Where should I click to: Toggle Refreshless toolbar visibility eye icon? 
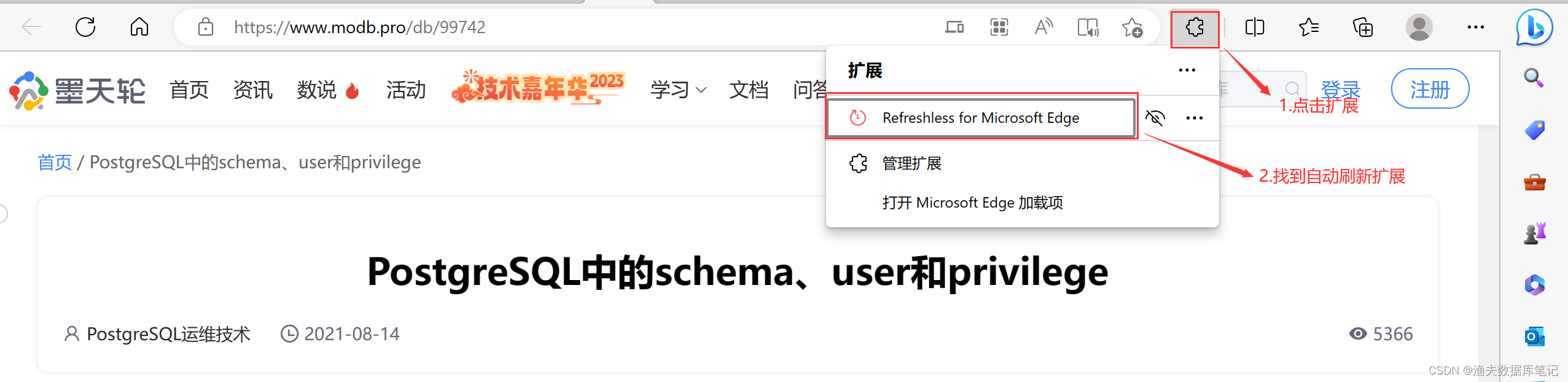pyautogui.click(x=1155, y=117)
